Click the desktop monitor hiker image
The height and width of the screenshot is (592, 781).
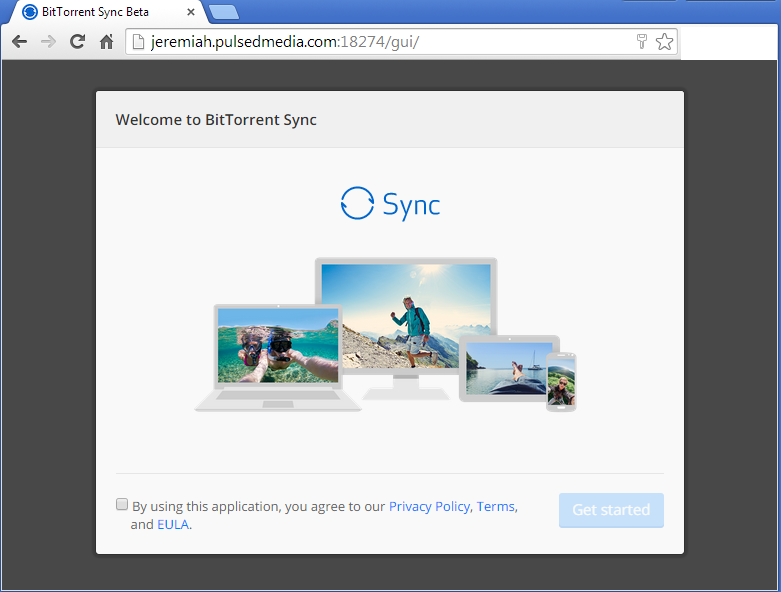[x=405, y=315]
